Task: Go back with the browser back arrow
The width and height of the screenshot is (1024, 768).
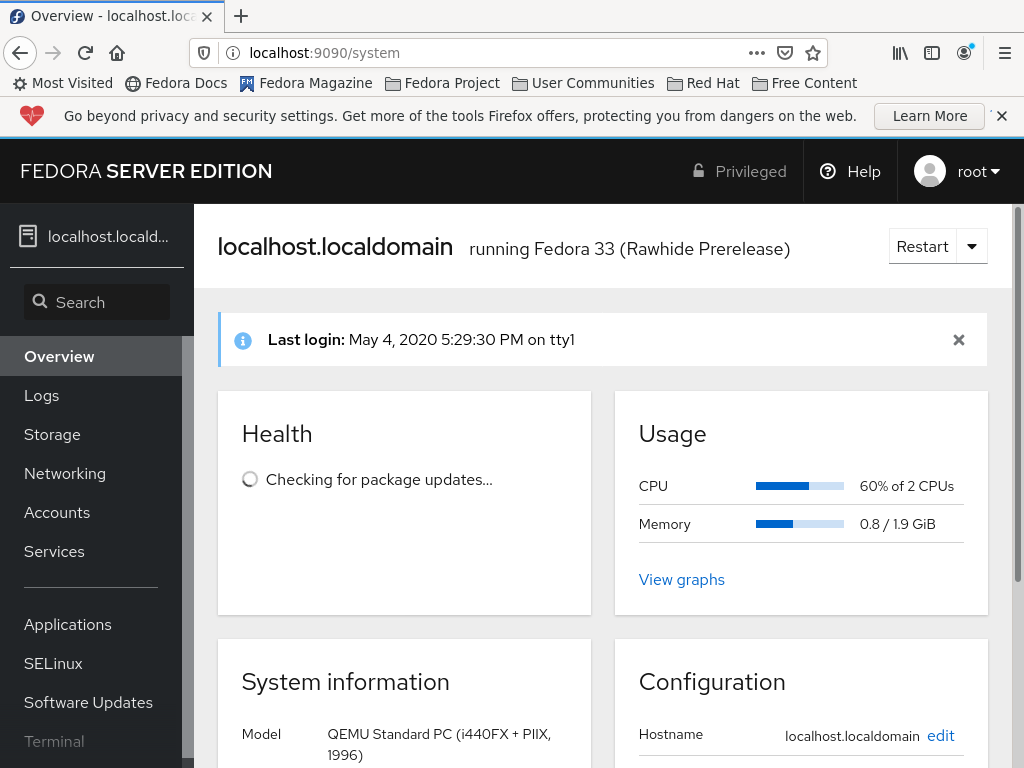Action: tap(20, 53)
